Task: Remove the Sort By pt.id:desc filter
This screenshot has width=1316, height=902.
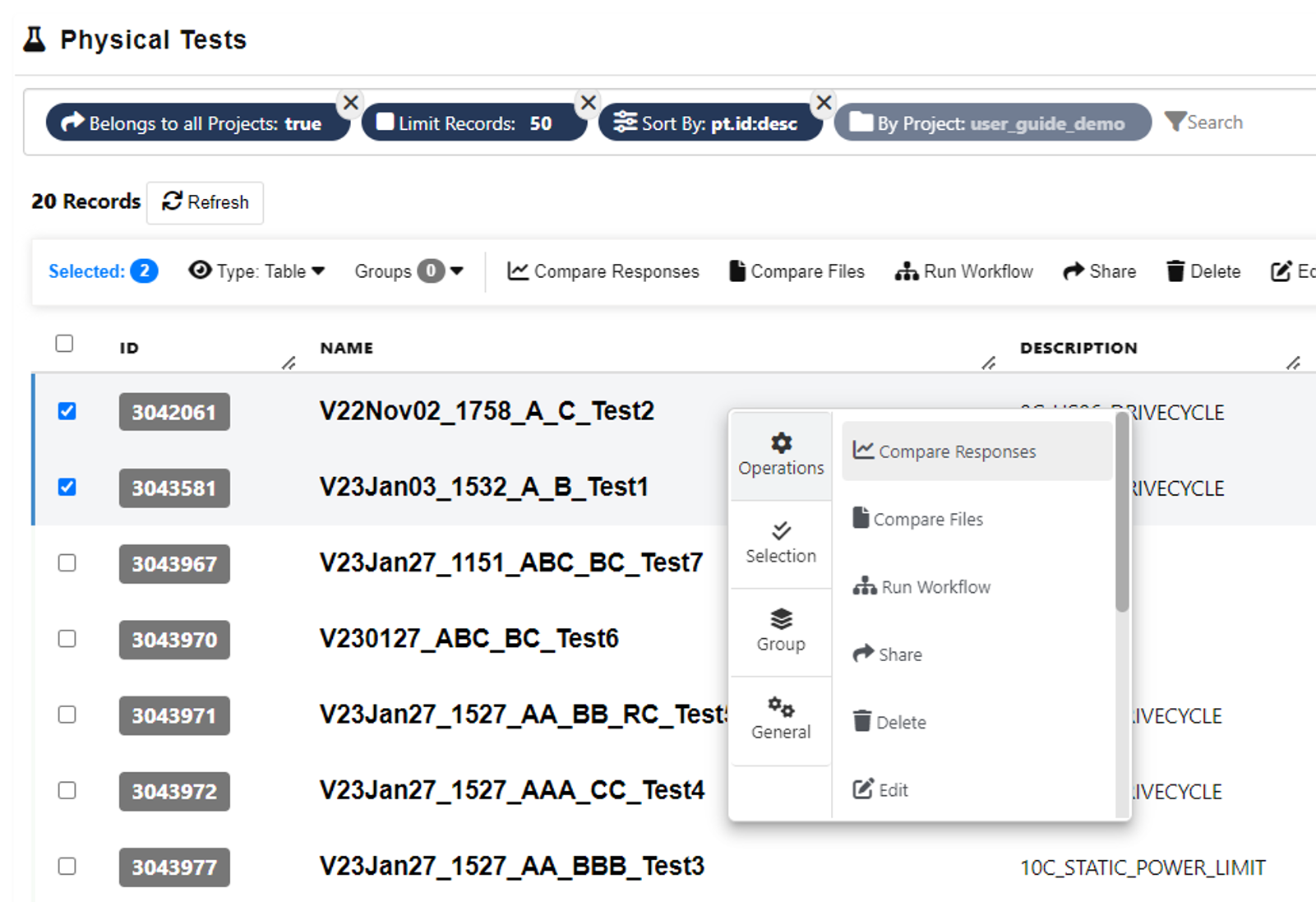Action: pos(824,103)
